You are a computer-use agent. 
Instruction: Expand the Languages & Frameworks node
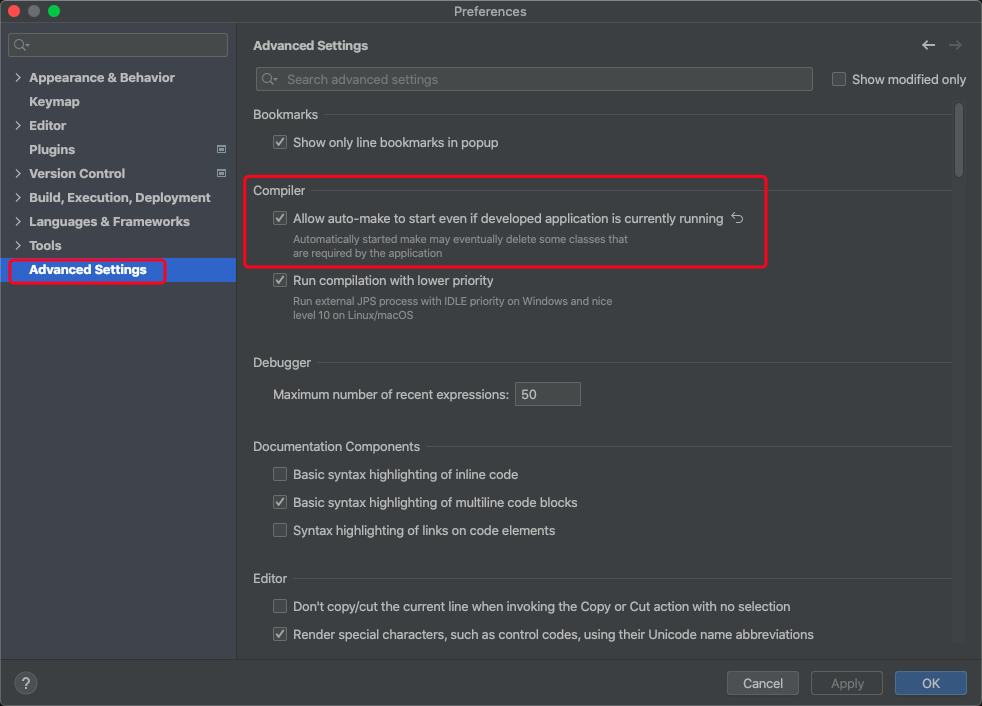(x=18, y=221)
